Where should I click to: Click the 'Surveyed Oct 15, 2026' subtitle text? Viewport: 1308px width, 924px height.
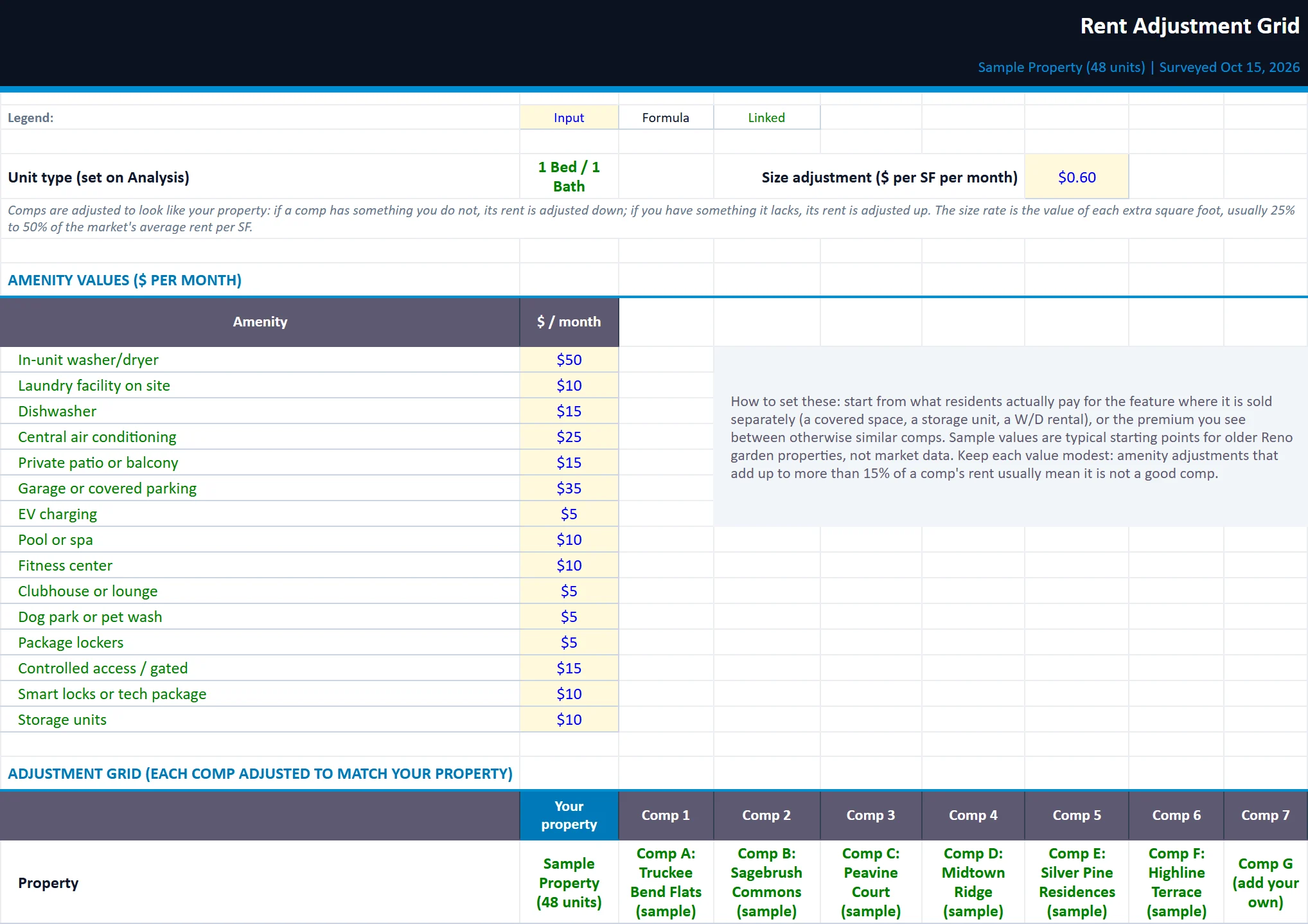click(1229, 67)
